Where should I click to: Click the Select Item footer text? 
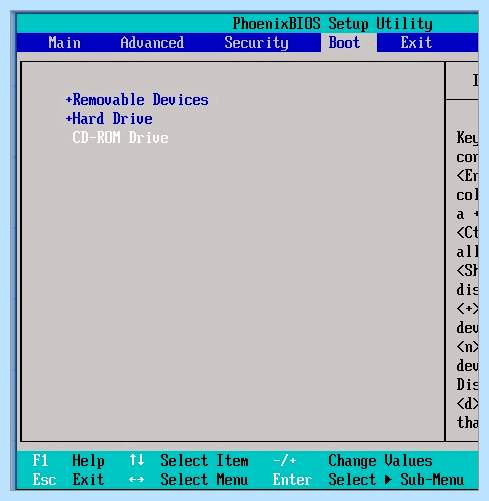(204, 461)
